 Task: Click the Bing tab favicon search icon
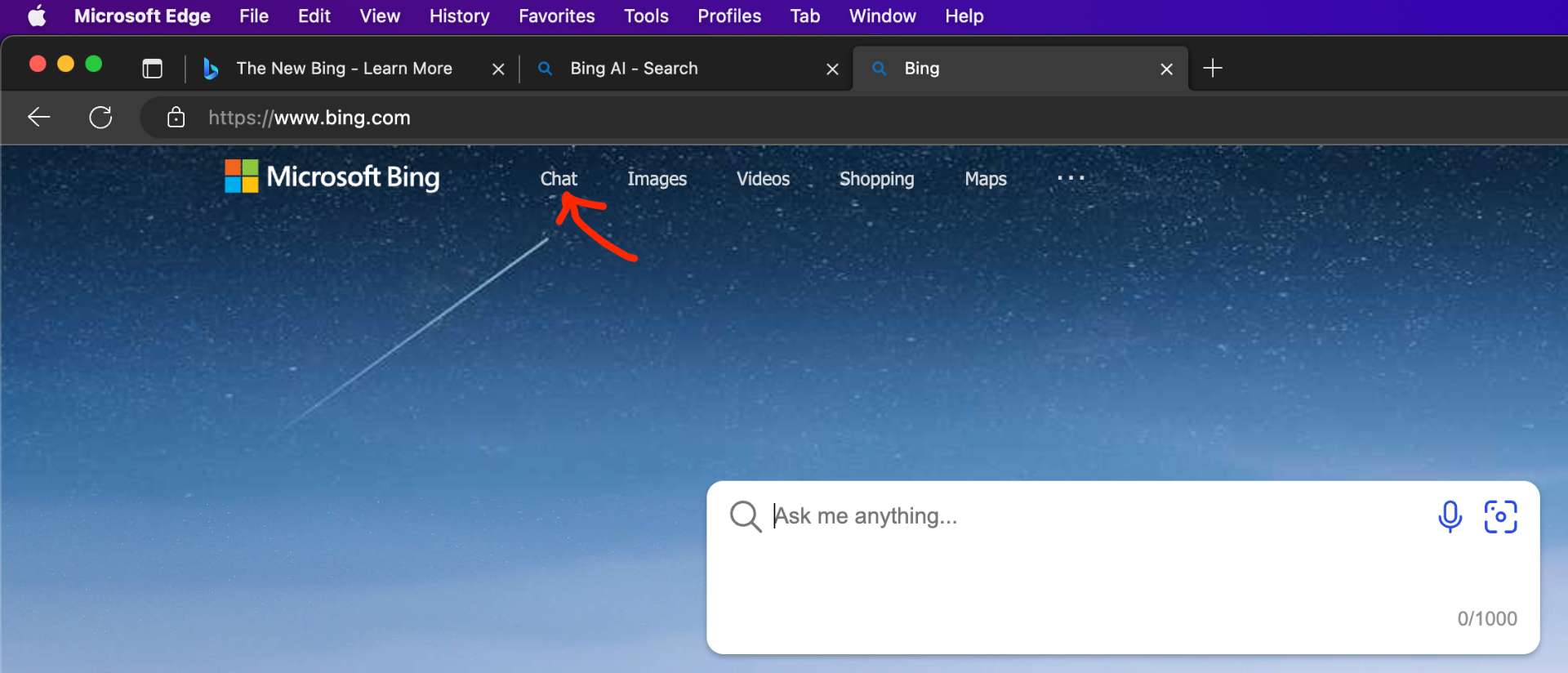click(880, 69)
